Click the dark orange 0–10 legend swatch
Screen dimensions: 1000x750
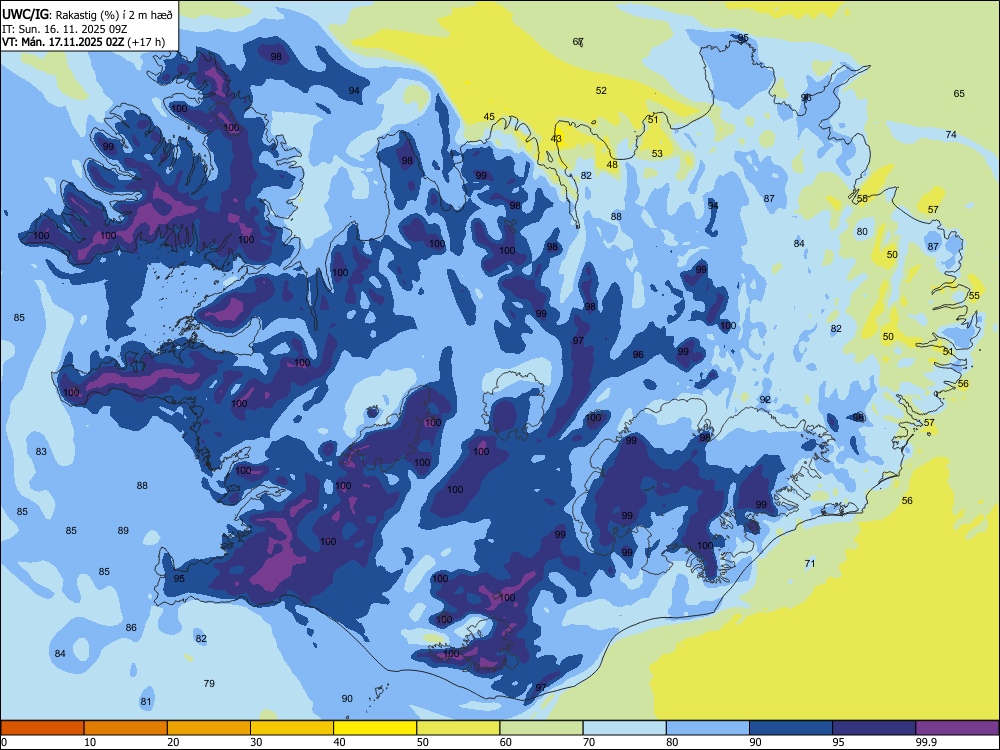coord(42,728)
